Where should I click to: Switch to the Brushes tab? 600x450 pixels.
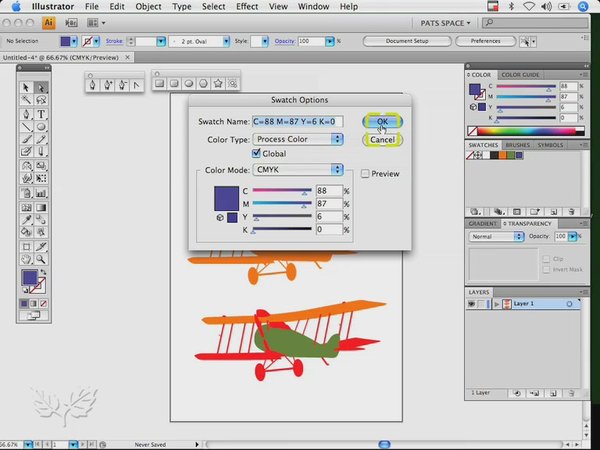click(517, 145)
